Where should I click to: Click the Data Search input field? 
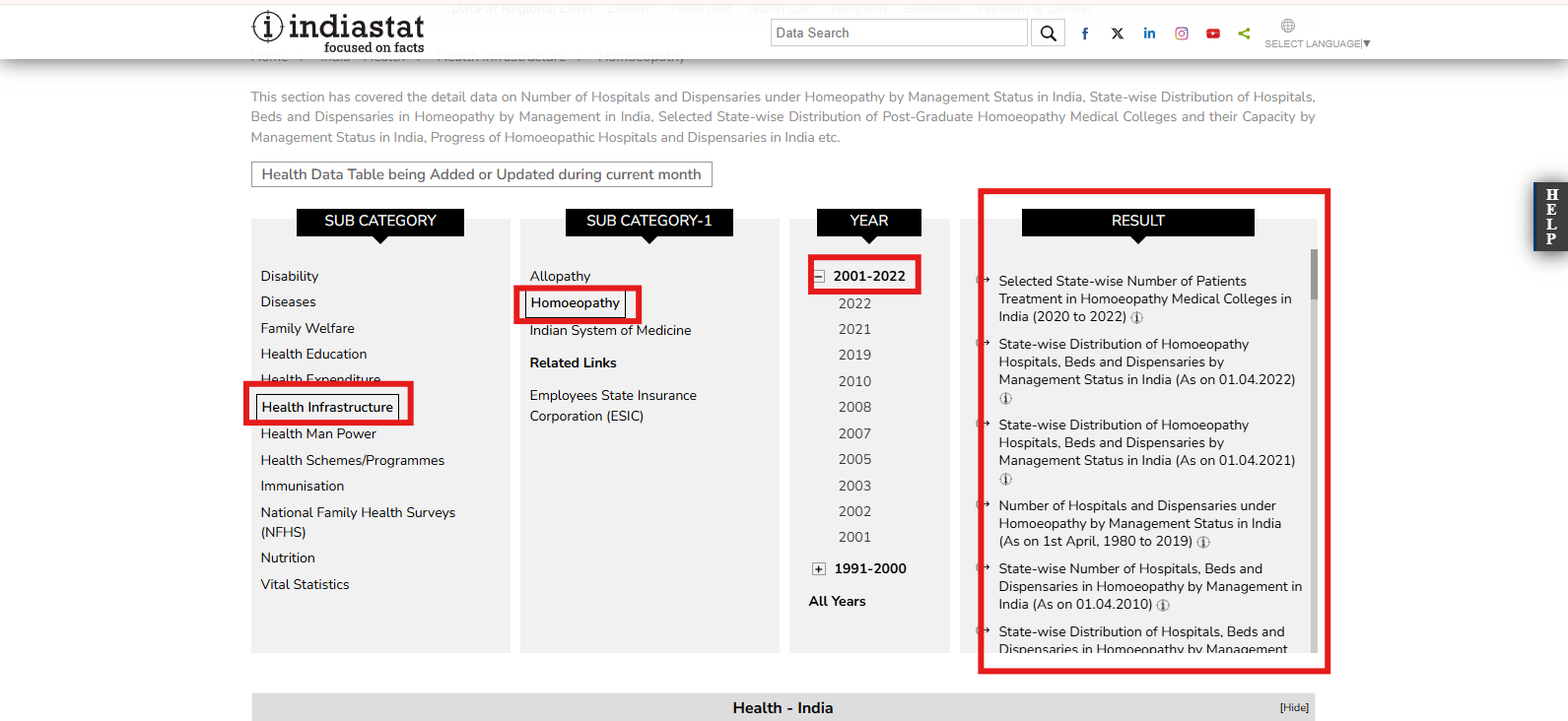click(898, 33)
